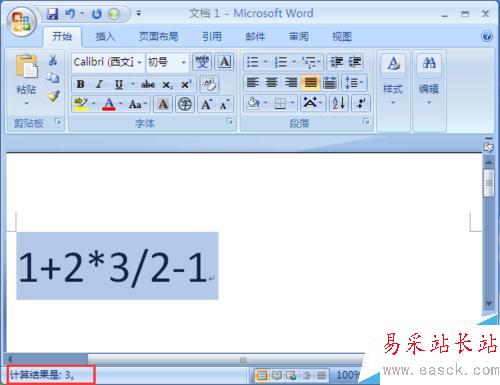Toggle underline formatting

119,84
